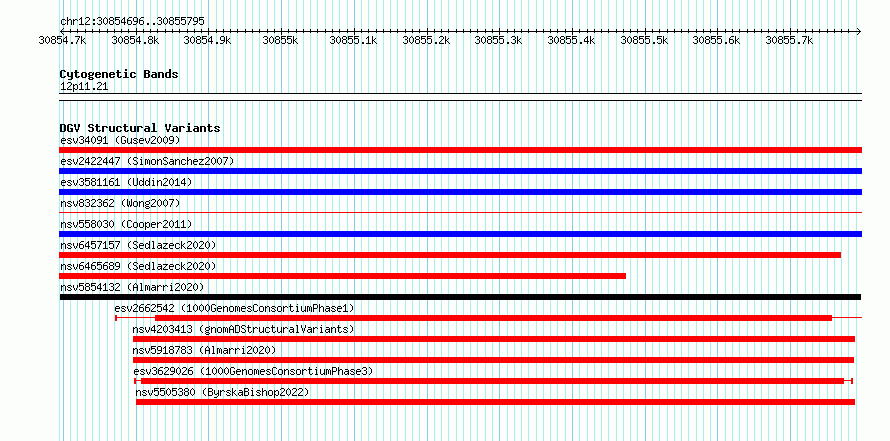
Task: Click the 30855.1k ruler tick label
Action: (353, 40)
